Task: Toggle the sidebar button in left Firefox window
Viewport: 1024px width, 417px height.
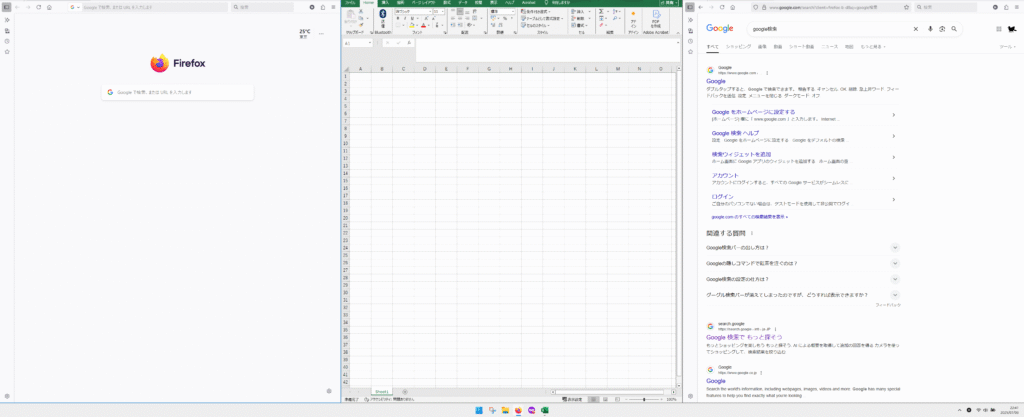Action: click(x=7, y=7)
